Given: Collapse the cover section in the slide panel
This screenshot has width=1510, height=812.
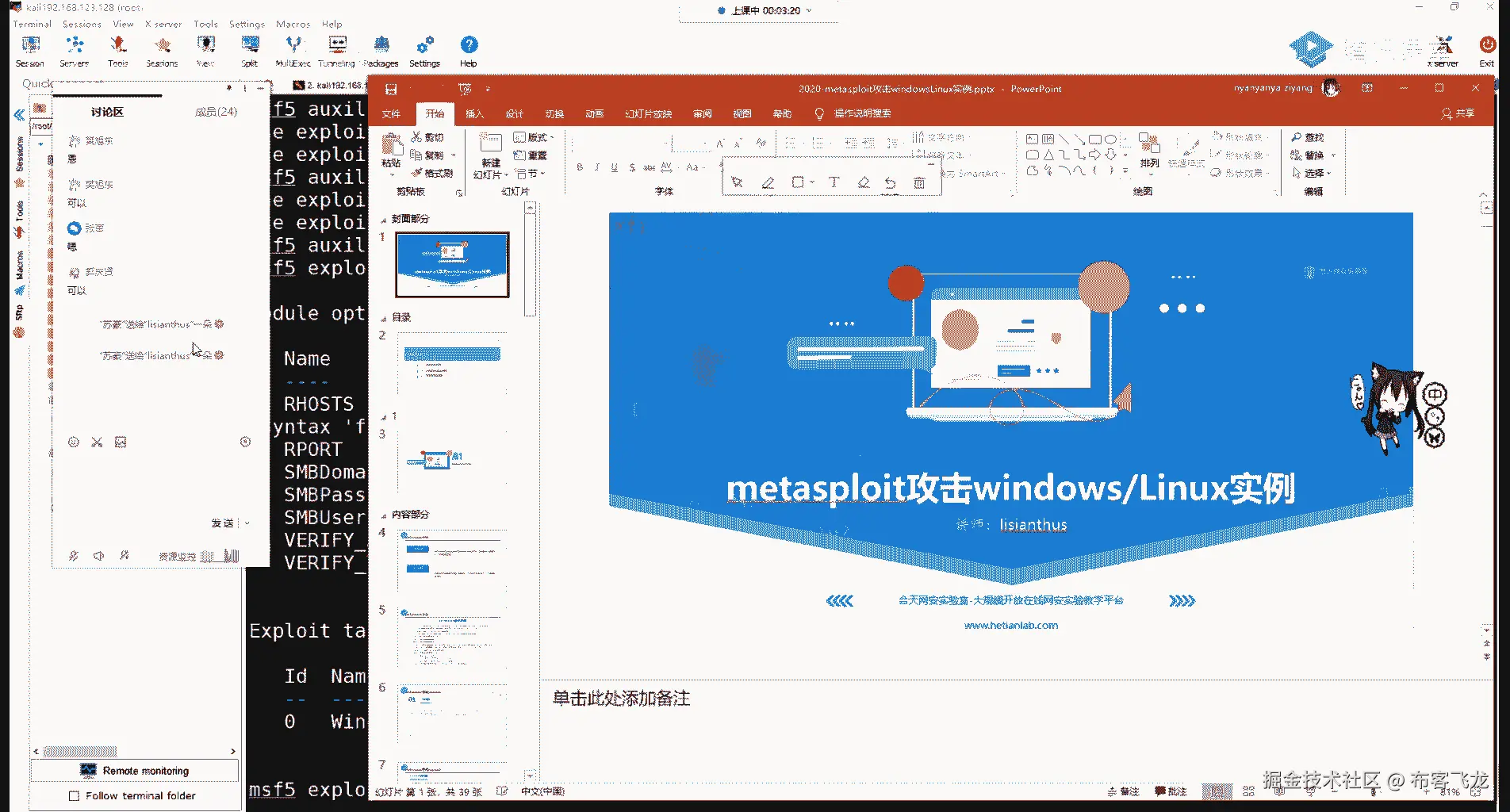Looking at the screenshot, I should point(384,220).
